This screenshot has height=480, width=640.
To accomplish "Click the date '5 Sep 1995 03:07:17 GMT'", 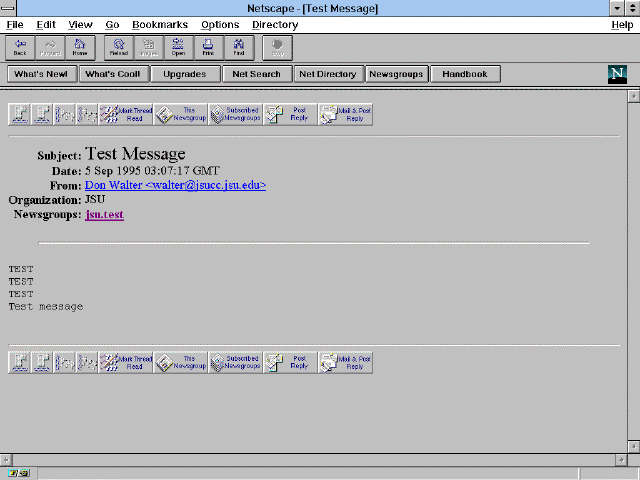I will pyautogui.click(x=152, y=171).
